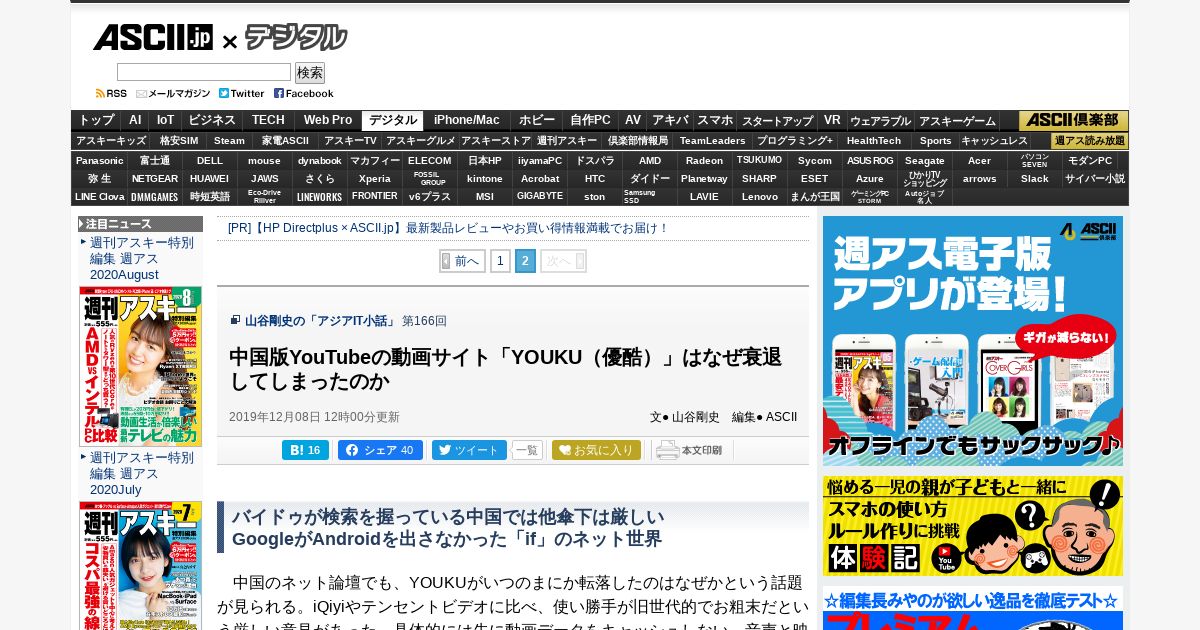Open the Twitter link in header
Viewport: 1200px width, 630px height.
[x=242, y=93]
